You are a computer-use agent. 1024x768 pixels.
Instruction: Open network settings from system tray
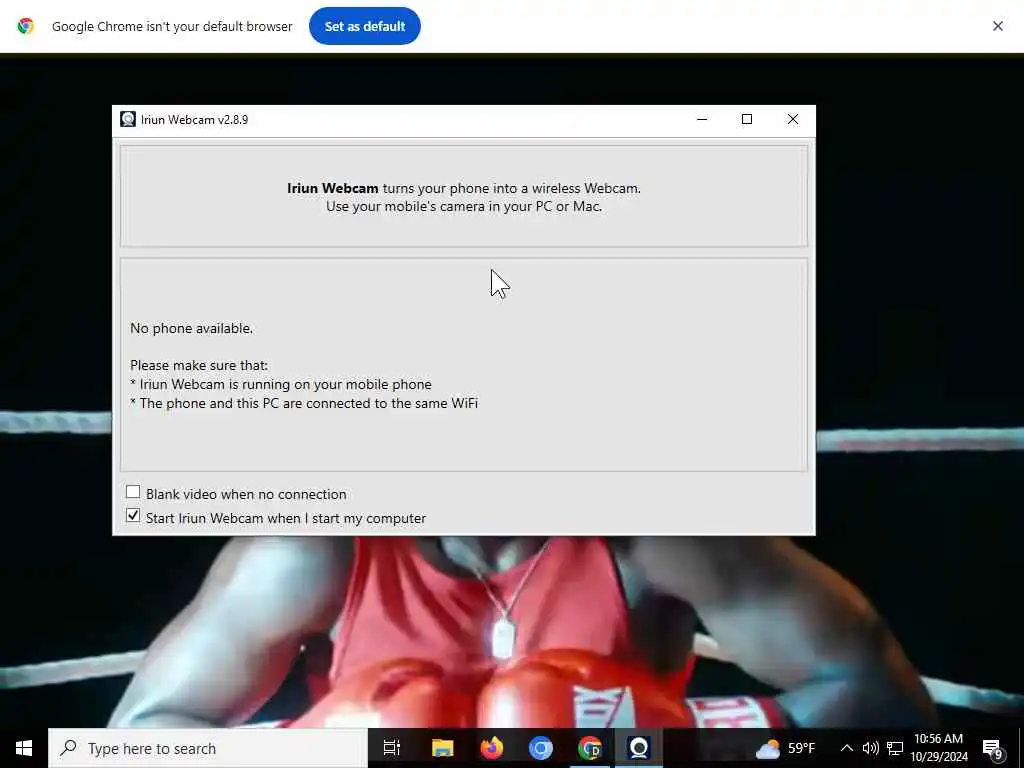(895, 748)
